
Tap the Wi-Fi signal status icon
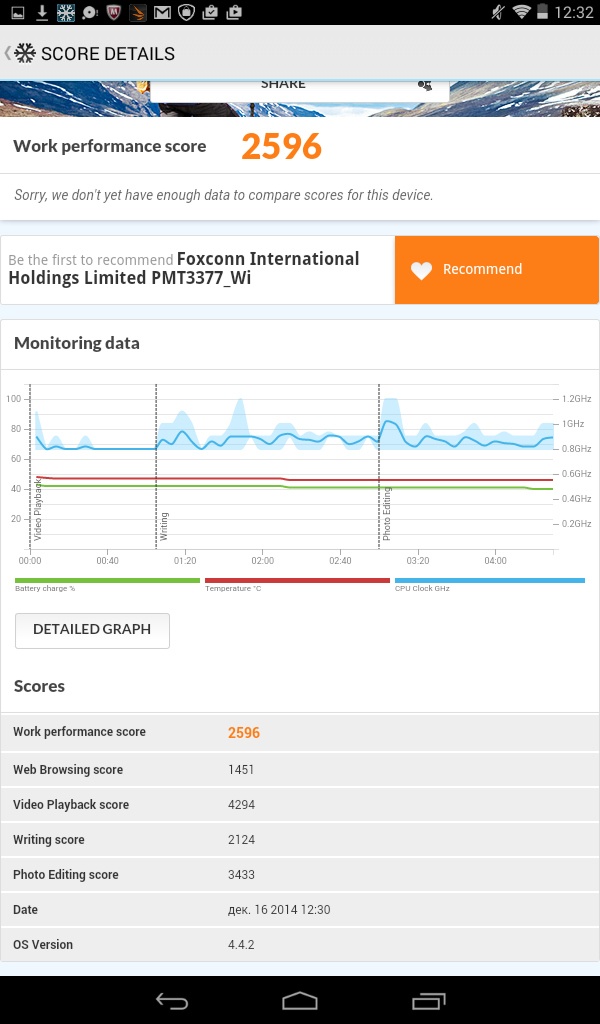521,12
